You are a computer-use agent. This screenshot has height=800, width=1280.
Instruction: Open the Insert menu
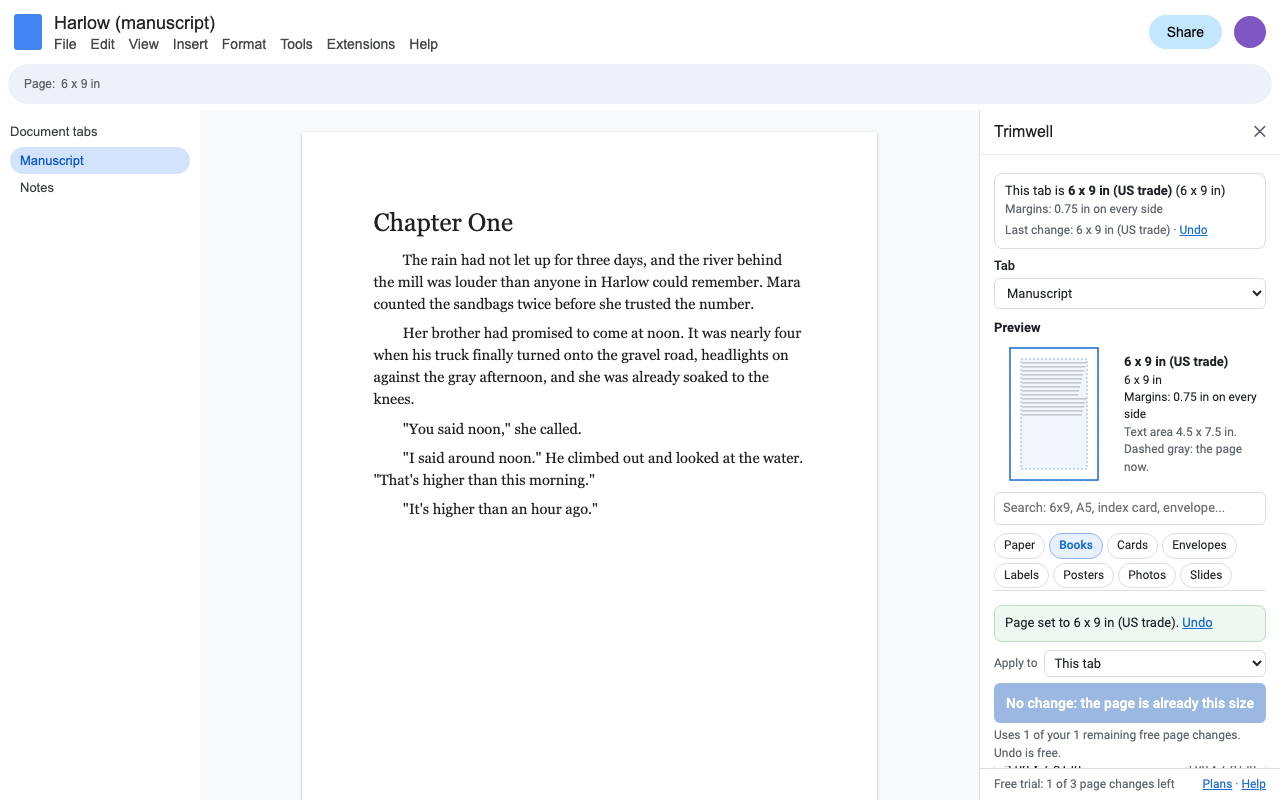click(x=190, y=44)
